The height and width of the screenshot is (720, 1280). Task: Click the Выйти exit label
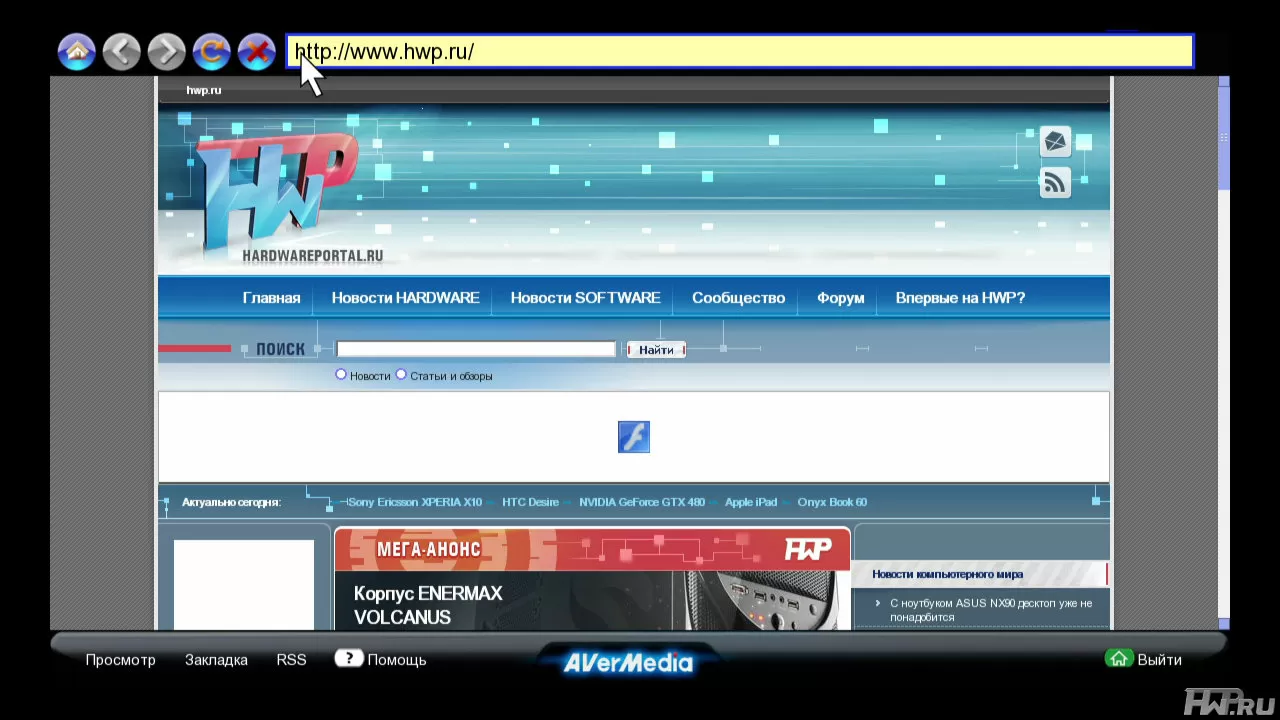point(1160,660)
